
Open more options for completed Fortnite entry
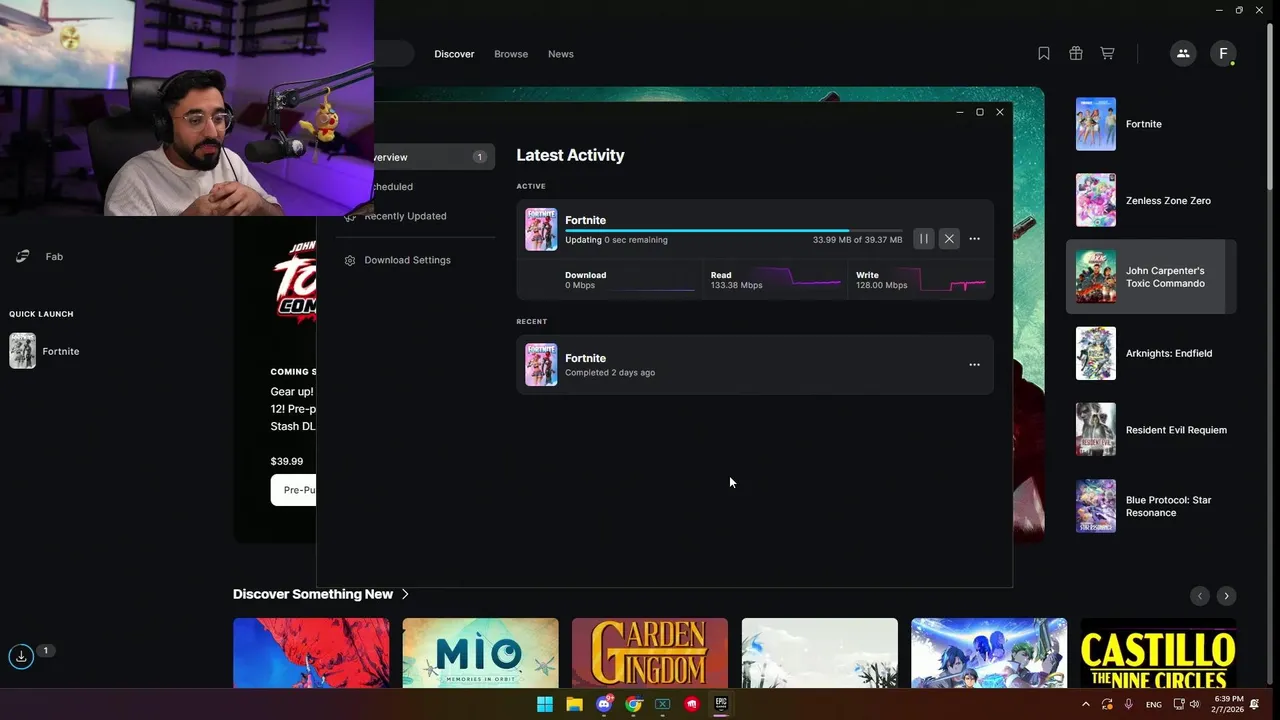(x=974, y=365)
